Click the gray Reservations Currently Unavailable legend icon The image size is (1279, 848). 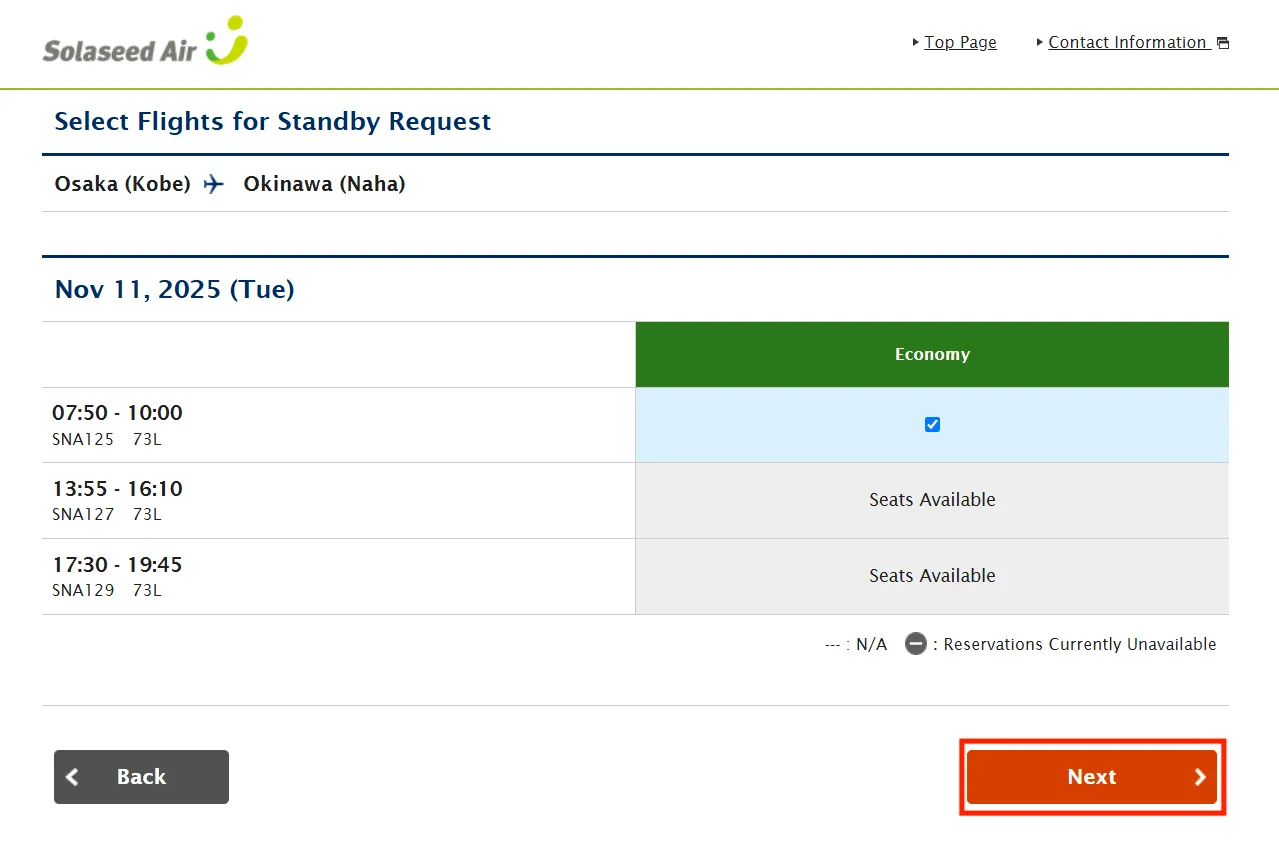(916, 644)
